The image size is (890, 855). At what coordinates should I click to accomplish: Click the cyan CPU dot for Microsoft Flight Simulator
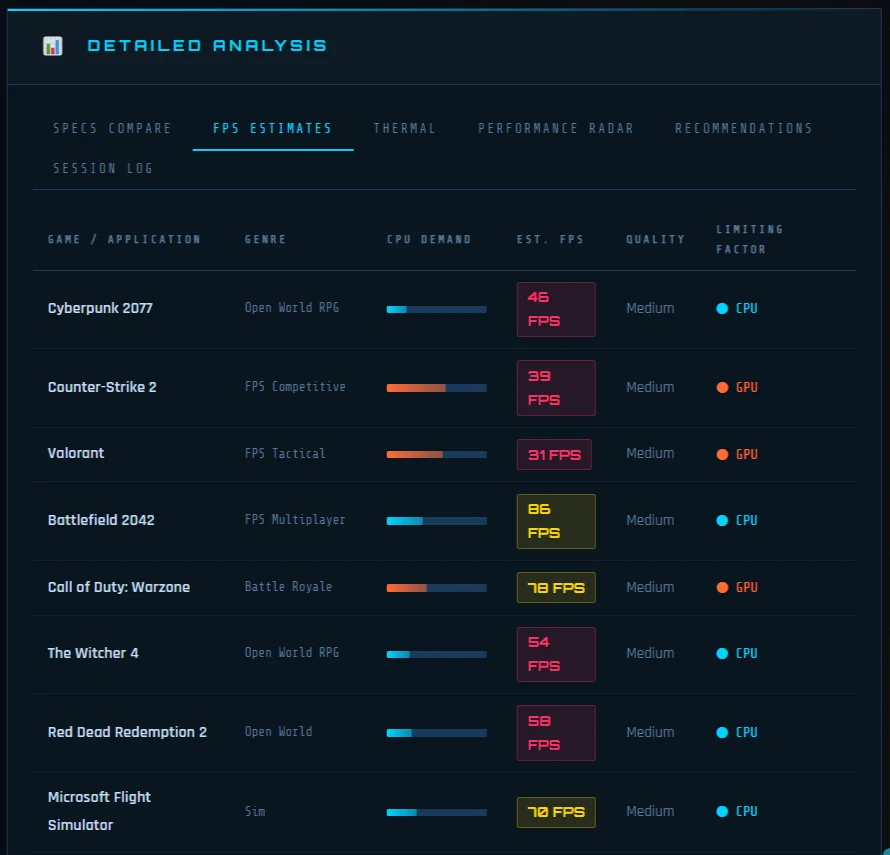722,812
